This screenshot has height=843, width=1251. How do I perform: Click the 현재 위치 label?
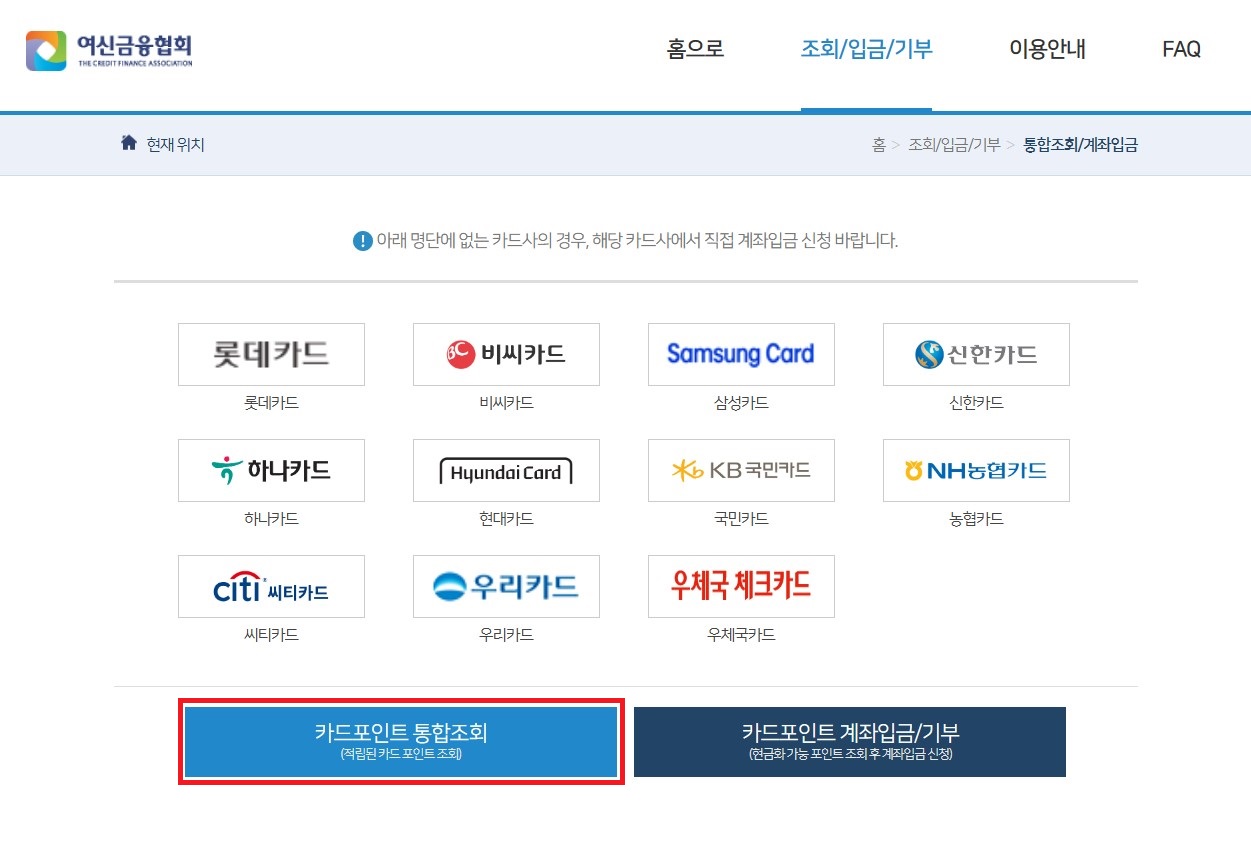coord(175,145)
